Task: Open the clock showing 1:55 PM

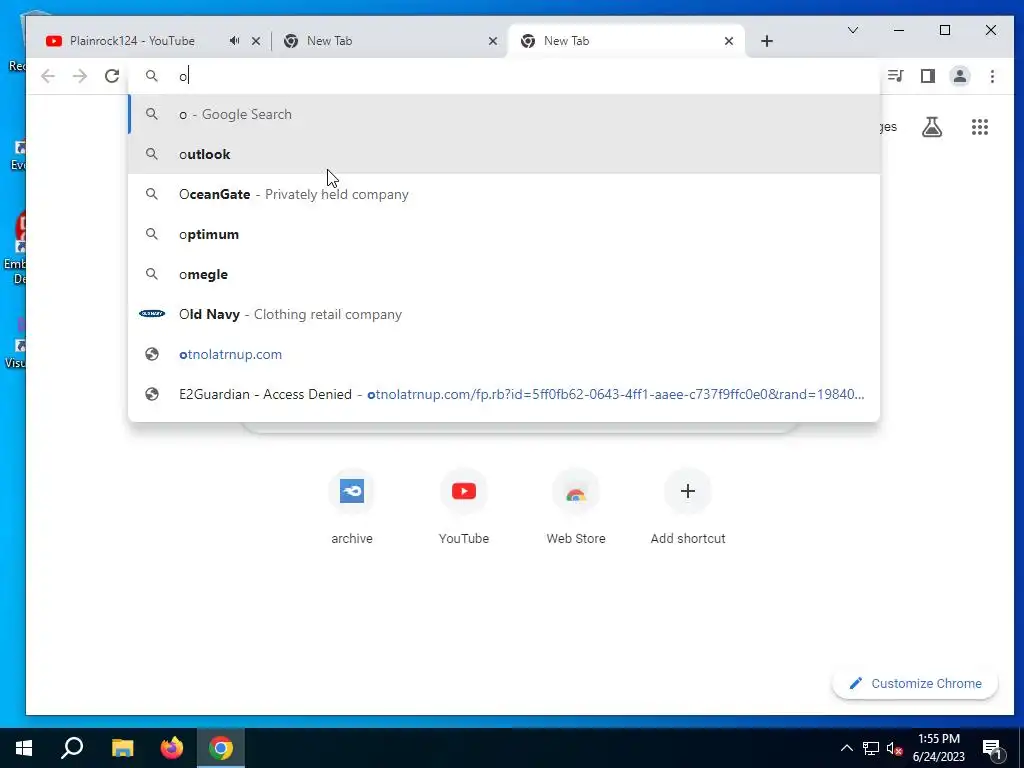Action: [x=938, y=748]
